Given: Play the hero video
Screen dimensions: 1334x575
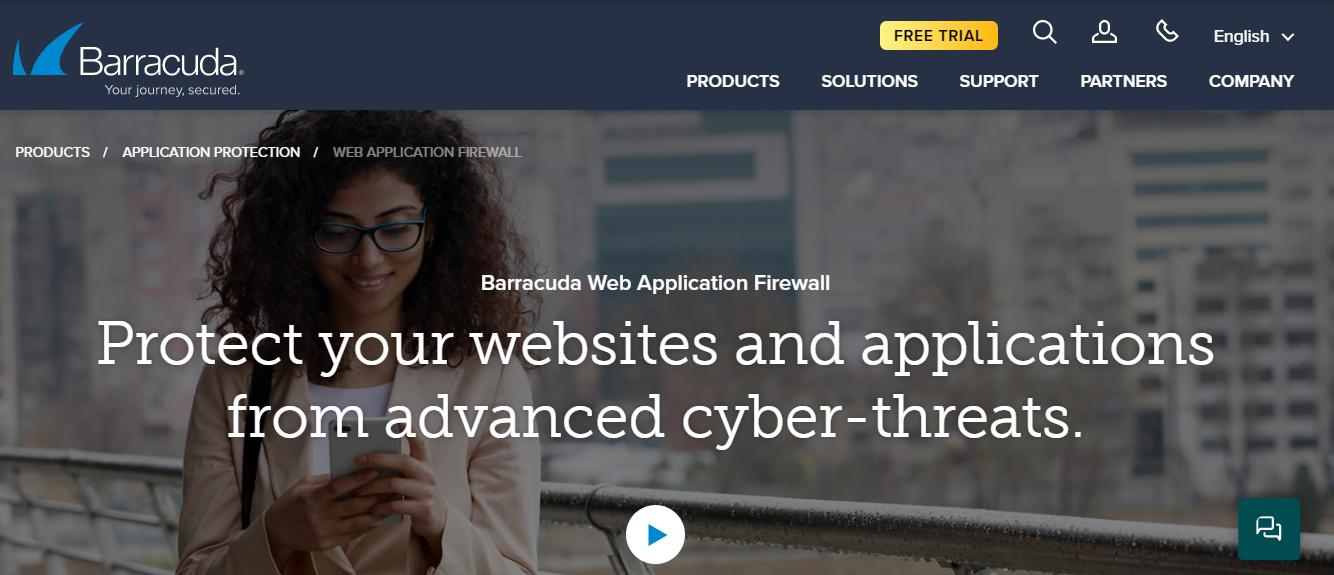Looking at the screenshot, I should (x=655, y=535).
